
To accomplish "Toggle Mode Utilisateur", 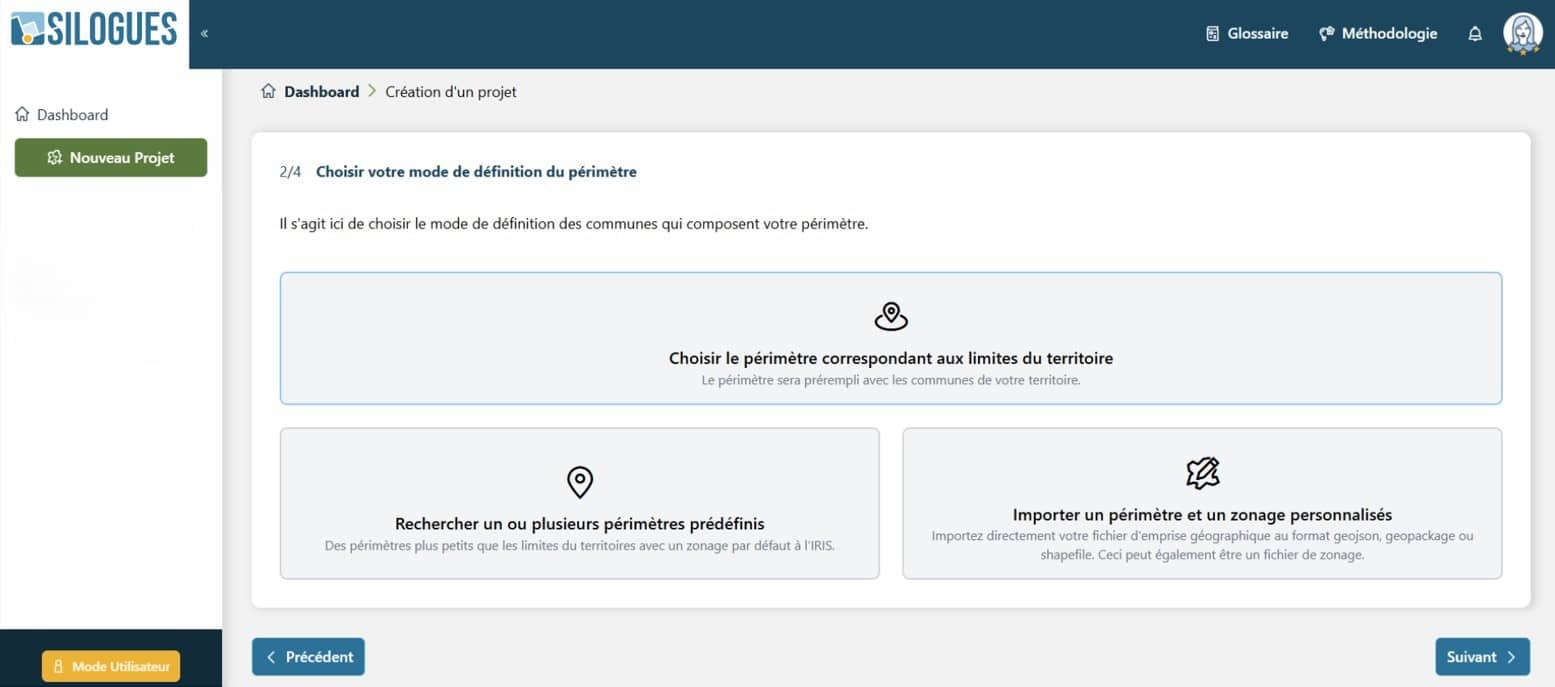I will (x=111, y=666).
